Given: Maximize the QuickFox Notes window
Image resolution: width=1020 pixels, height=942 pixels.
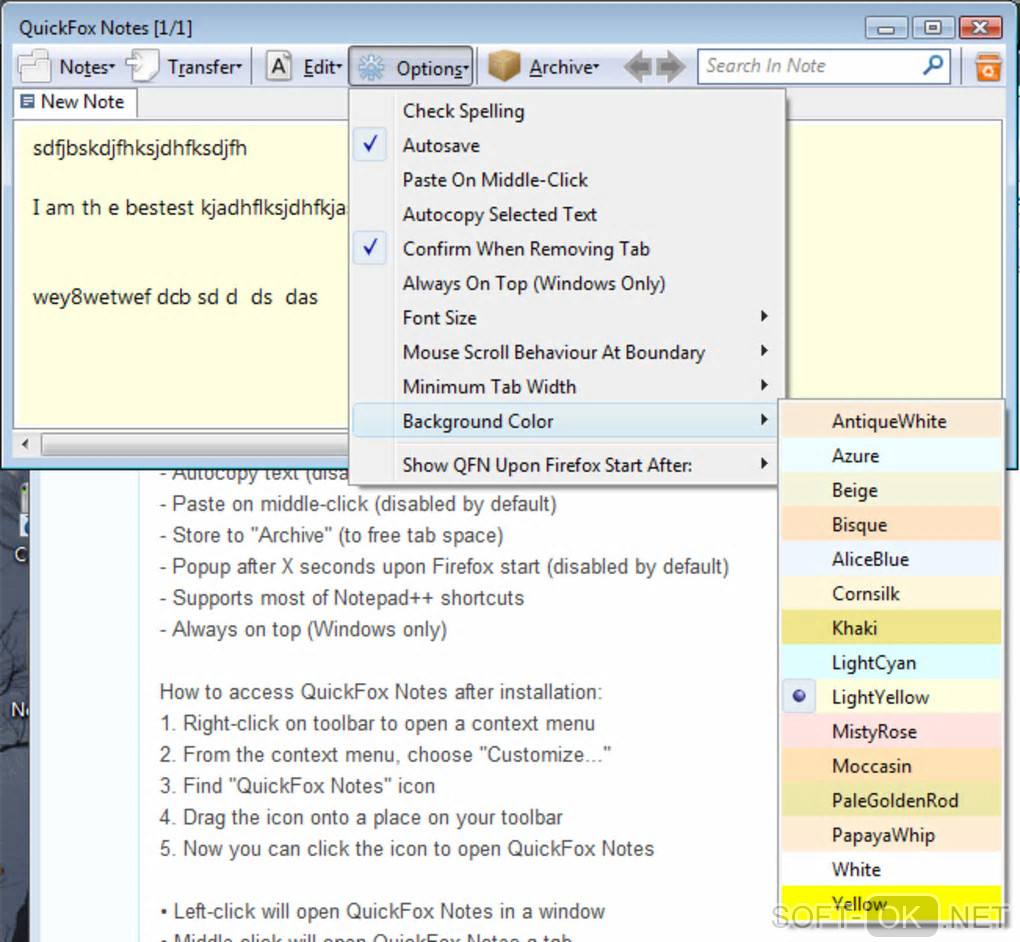Looking at the screenshot, I should (933, 27).
